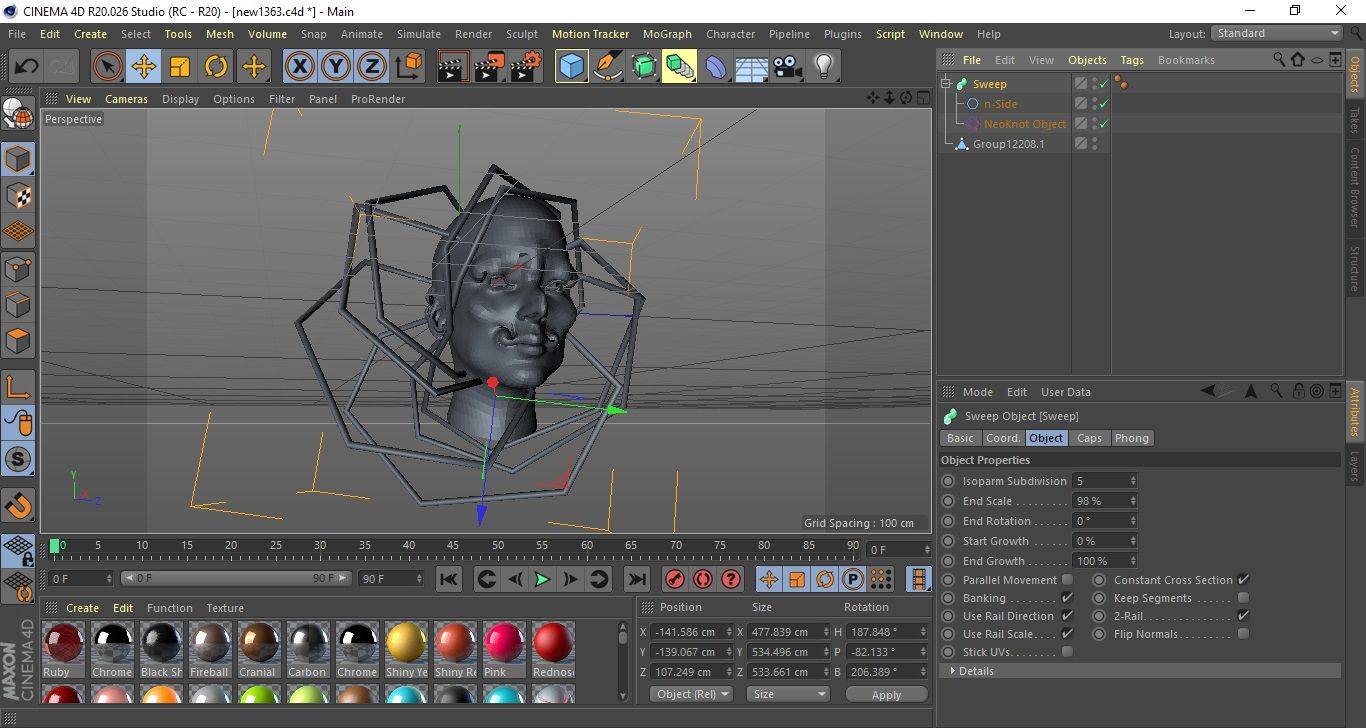Enable Parallel Movement checkbox
1366x728 pixels.
click(x=1067, y=580)
